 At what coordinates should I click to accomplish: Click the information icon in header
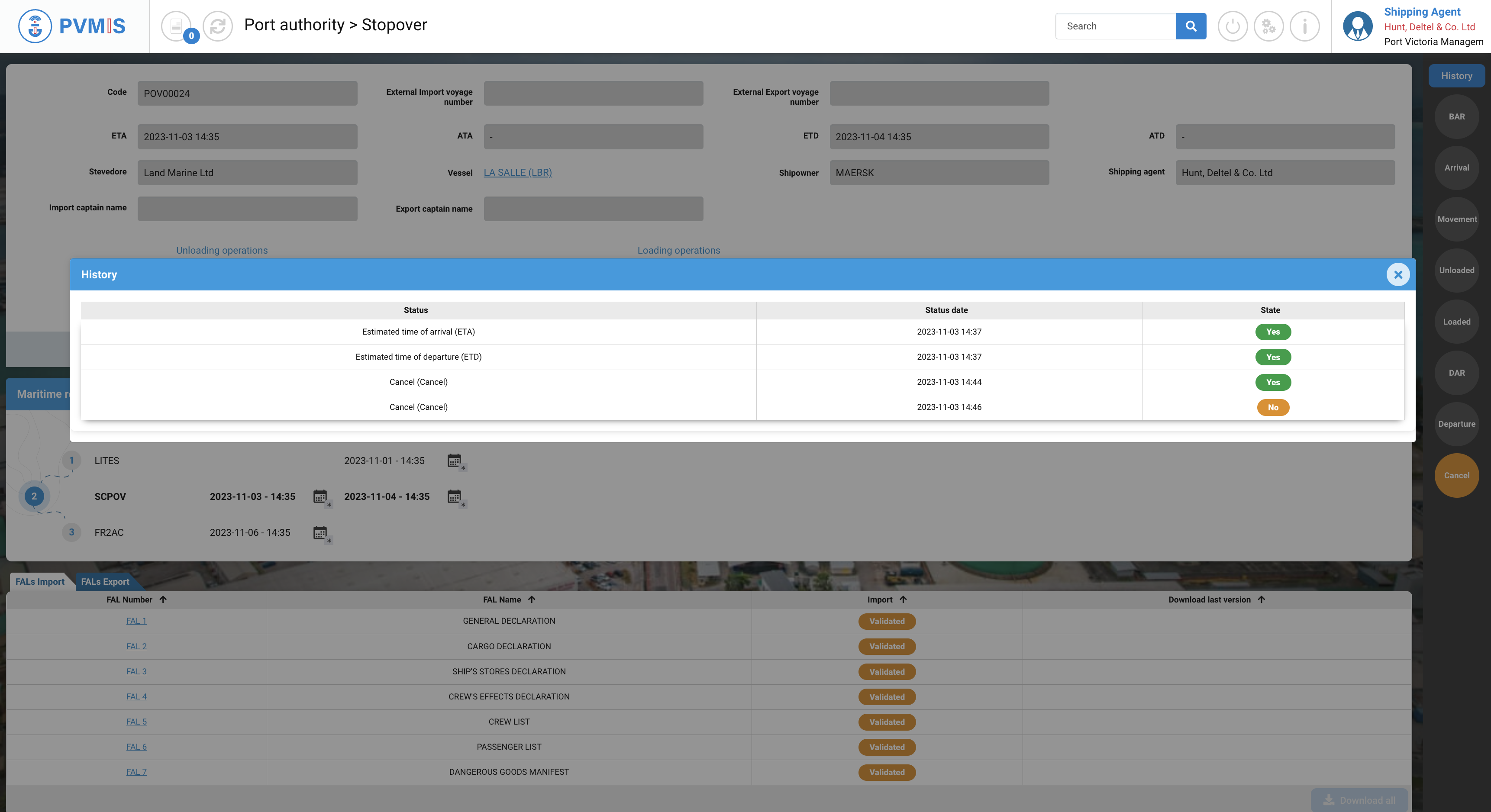coord(1304,26)
